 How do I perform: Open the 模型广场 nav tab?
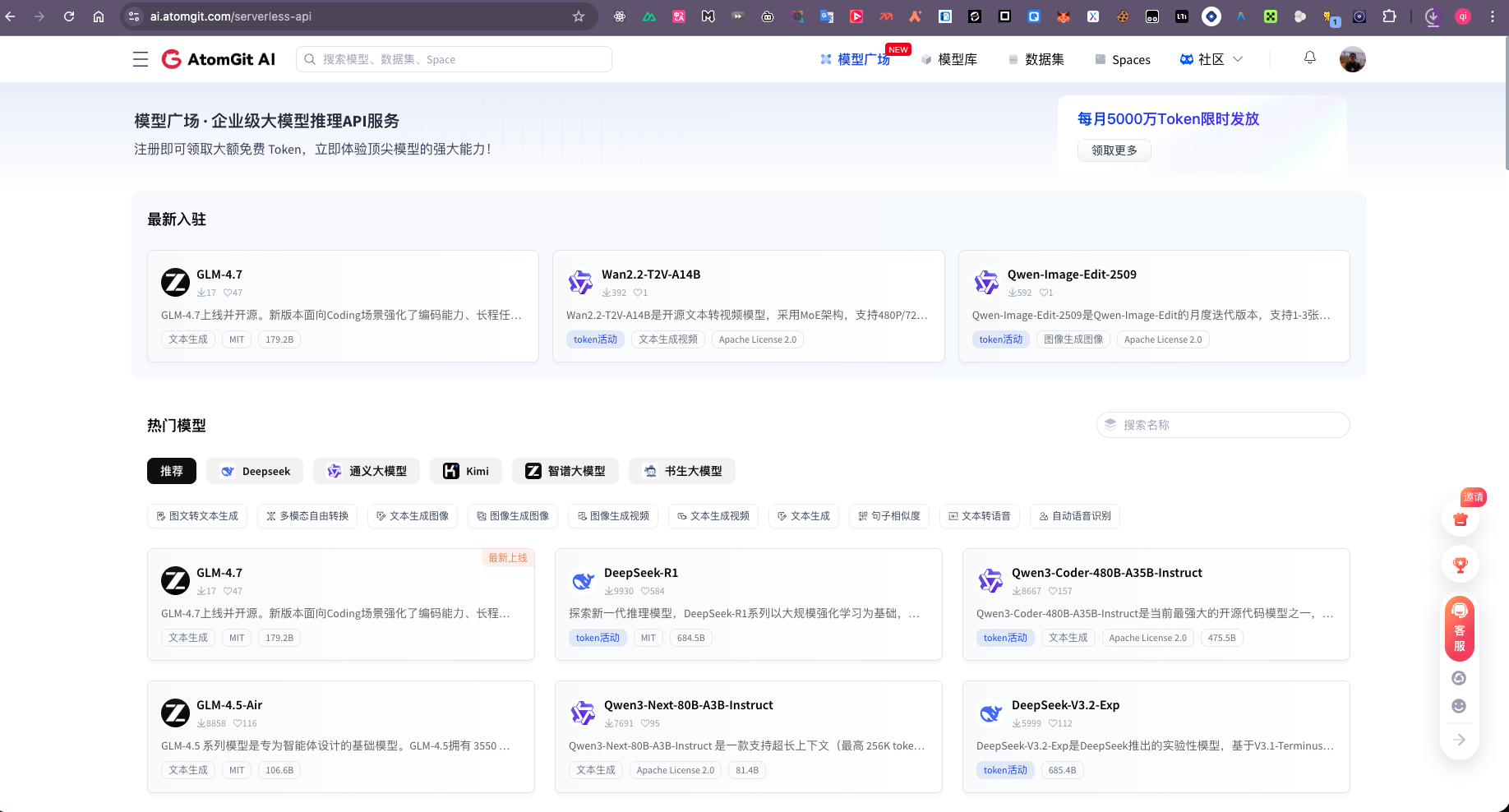pos(856,59)
